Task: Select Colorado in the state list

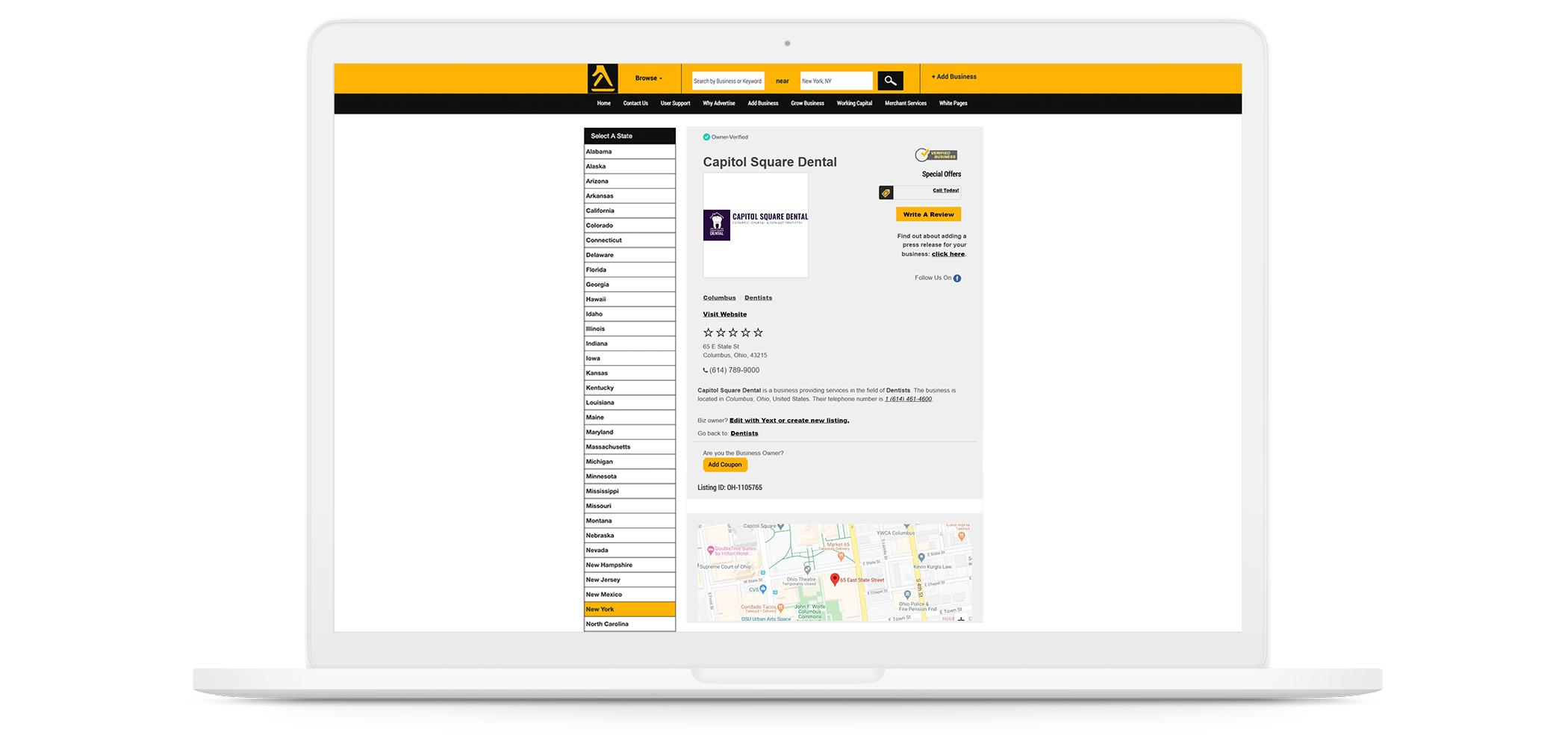Action: (629, 226)
